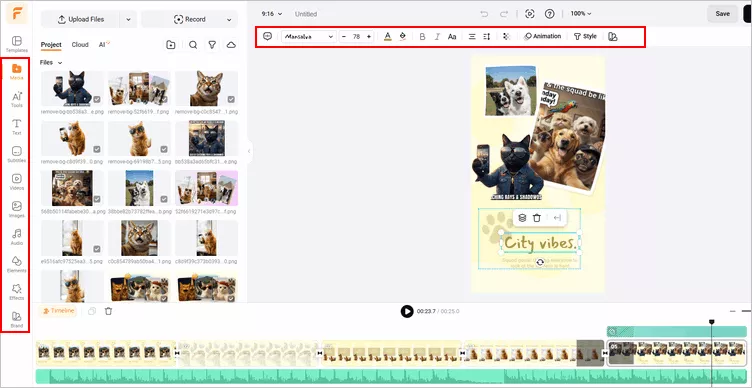Open the Mansalva font dropdown
The width and height of the screenshot is (752, 388).
[x=309, y=36]
